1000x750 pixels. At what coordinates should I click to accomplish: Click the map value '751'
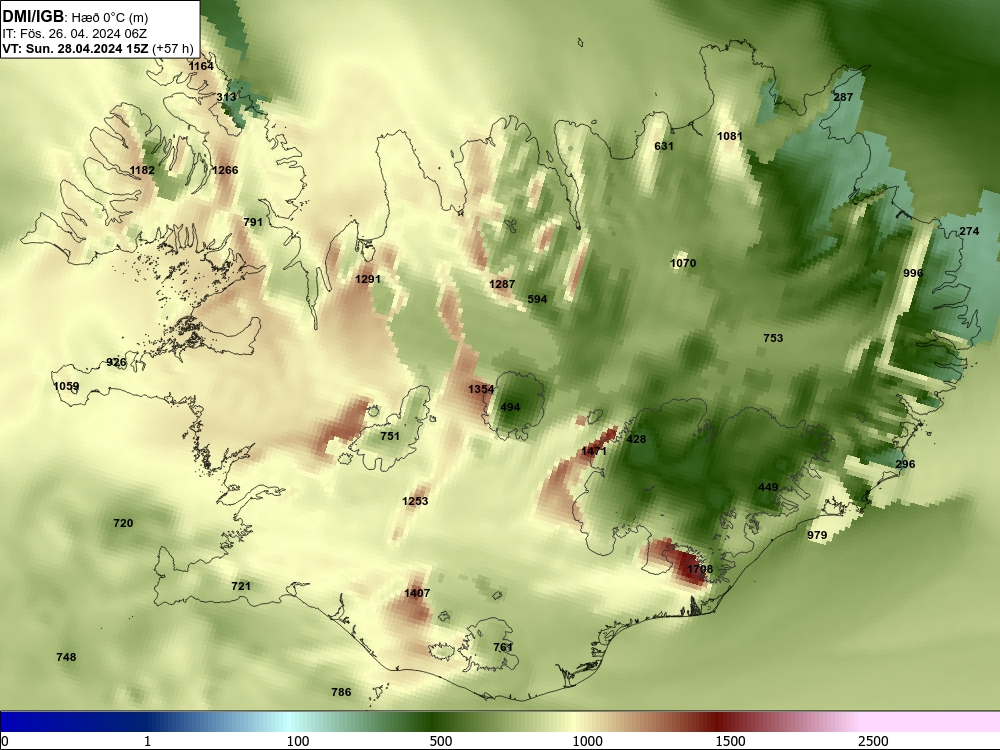tap(390, 436)
